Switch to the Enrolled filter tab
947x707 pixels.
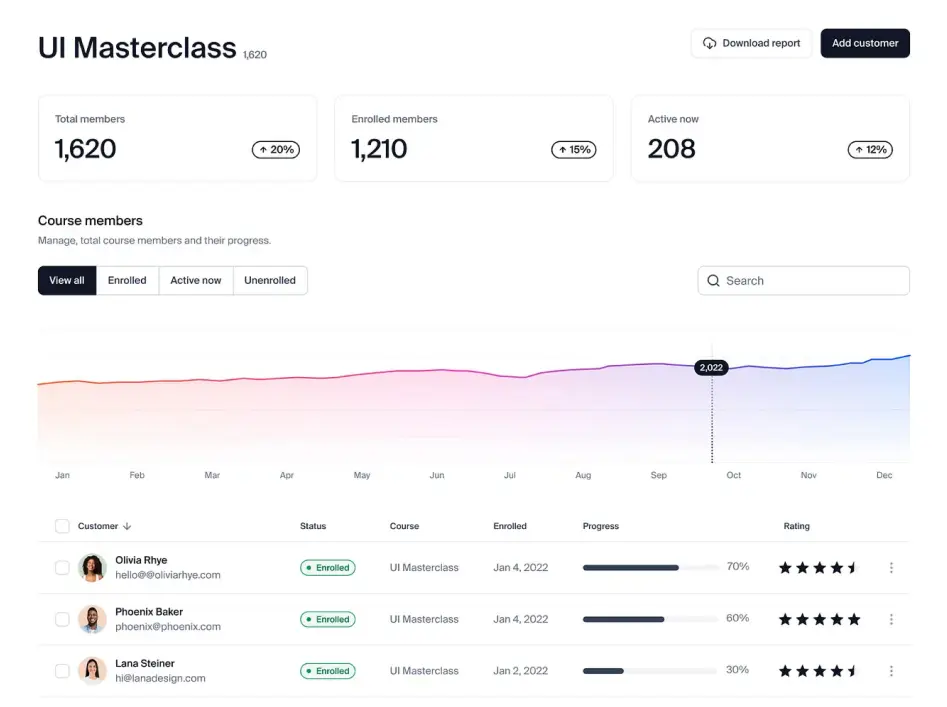point(127,281)
